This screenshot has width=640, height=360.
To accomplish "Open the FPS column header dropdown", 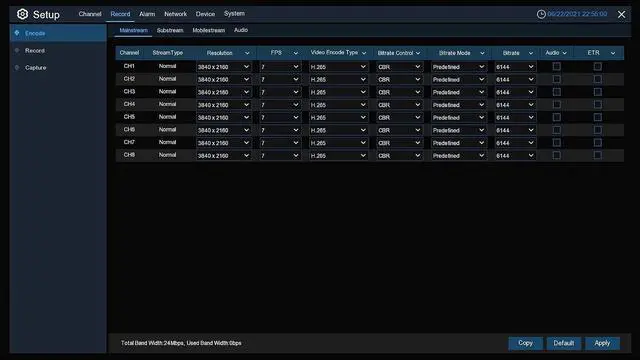I will (296, 53).
